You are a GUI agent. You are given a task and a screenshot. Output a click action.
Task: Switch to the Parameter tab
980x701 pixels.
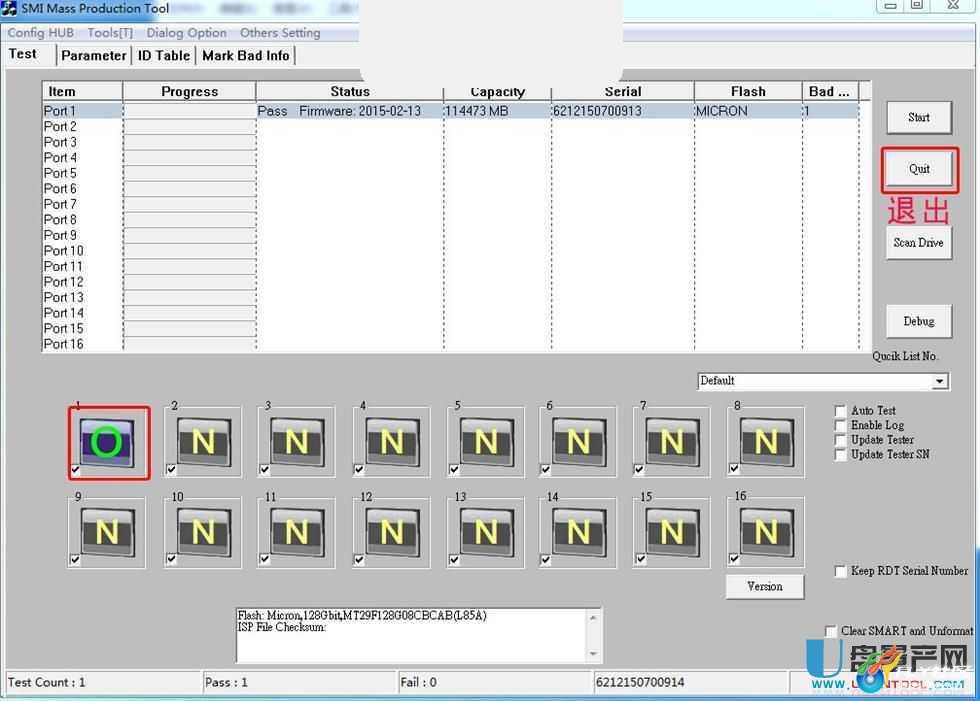[94, 56]
